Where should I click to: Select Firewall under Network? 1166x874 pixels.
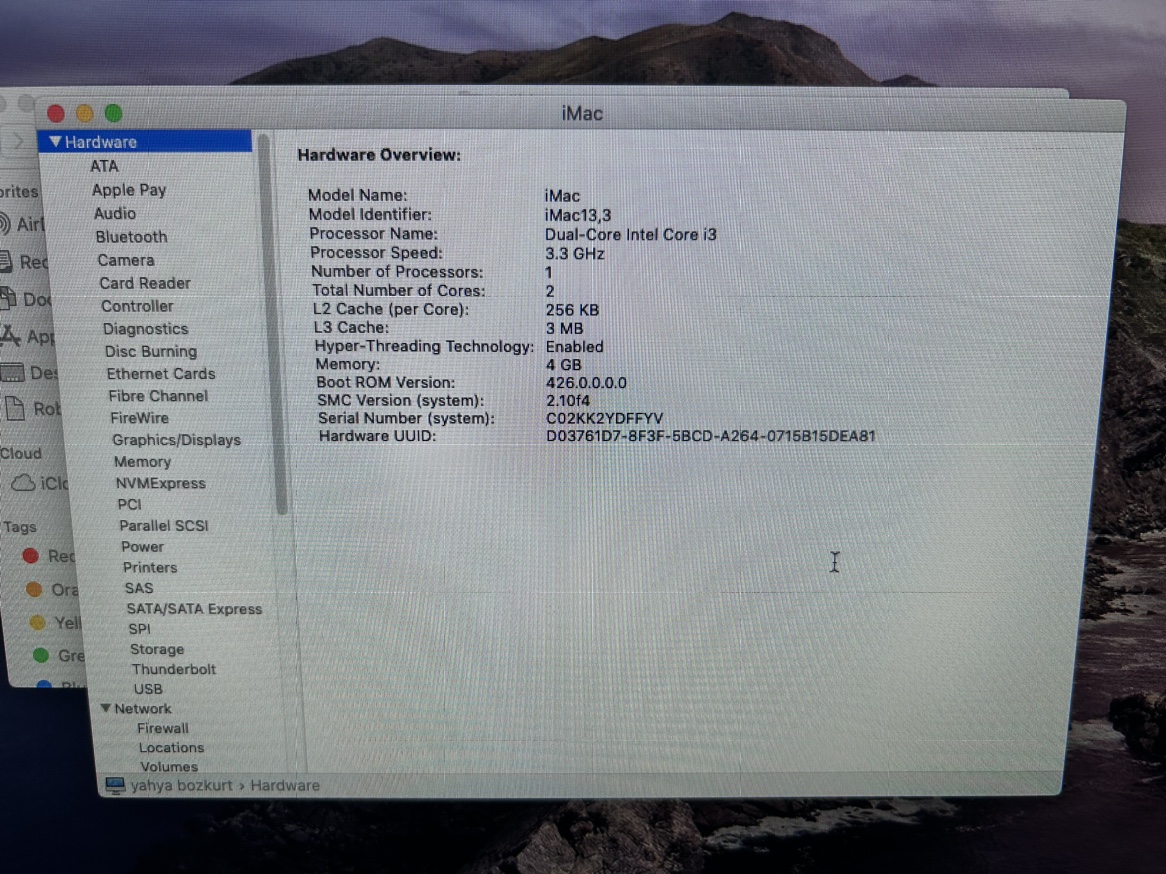point(162,728)
